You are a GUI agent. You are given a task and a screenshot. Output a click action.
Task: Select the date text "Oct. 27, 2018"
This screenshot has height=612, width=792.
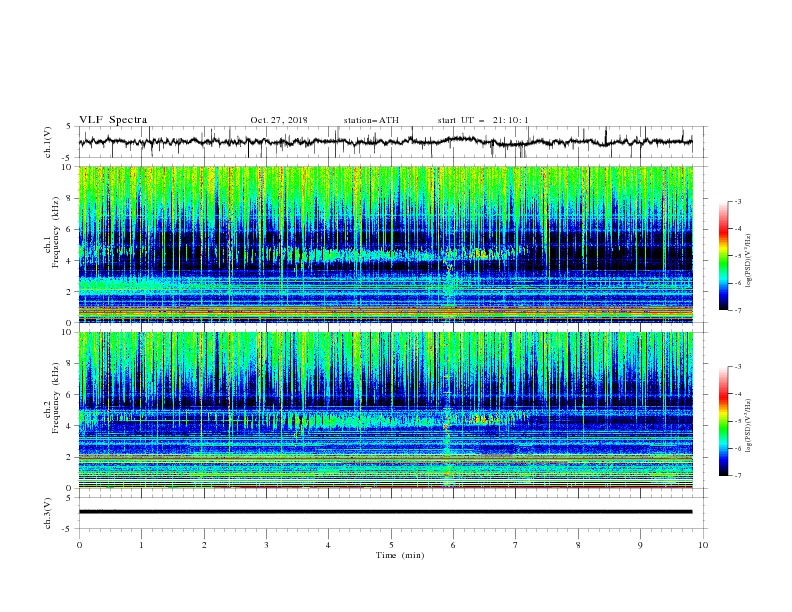279,120
